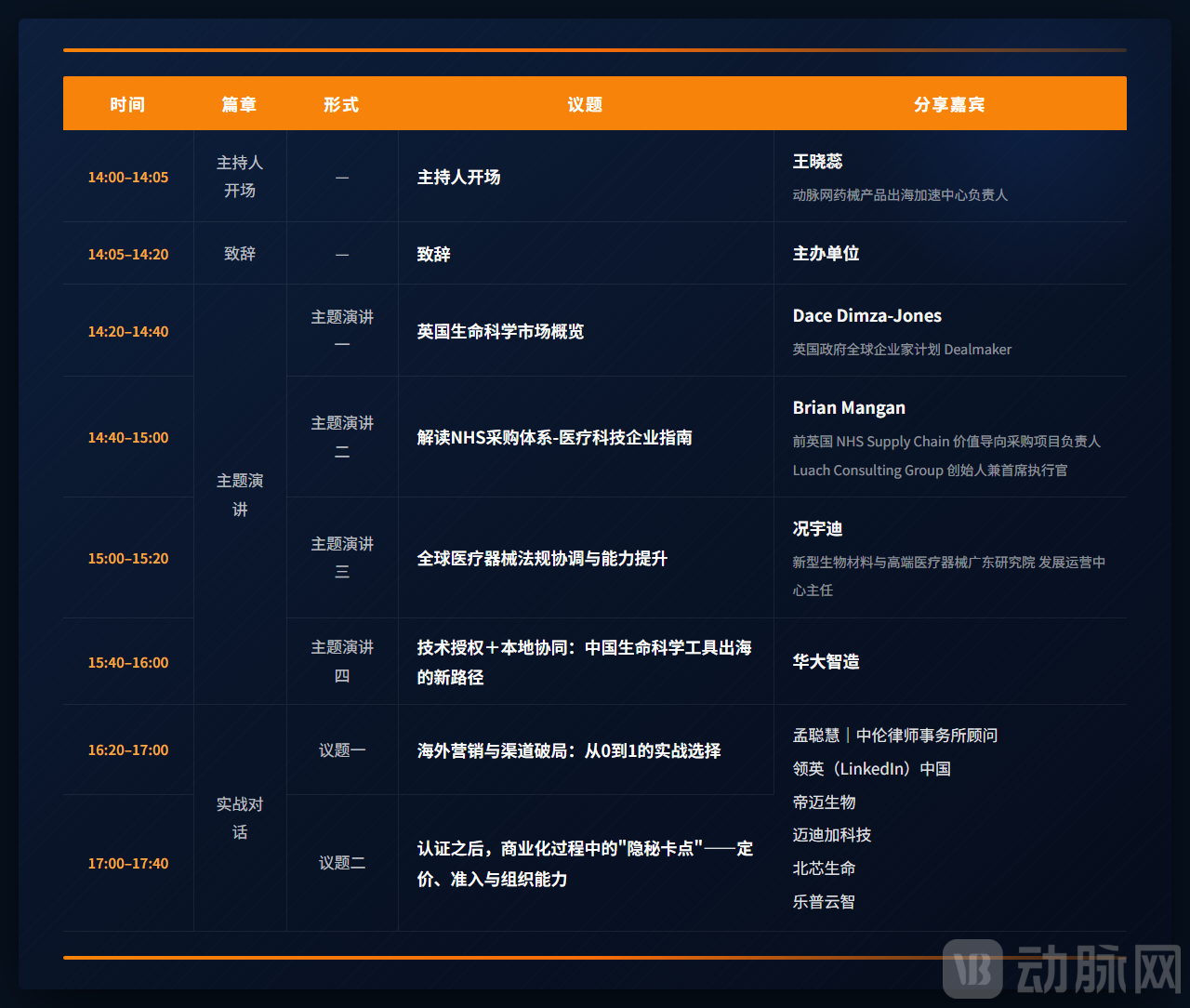Select the bold 致辞 topic text
Viewport: 1190px width, 1008px height.
coord(433,254)
